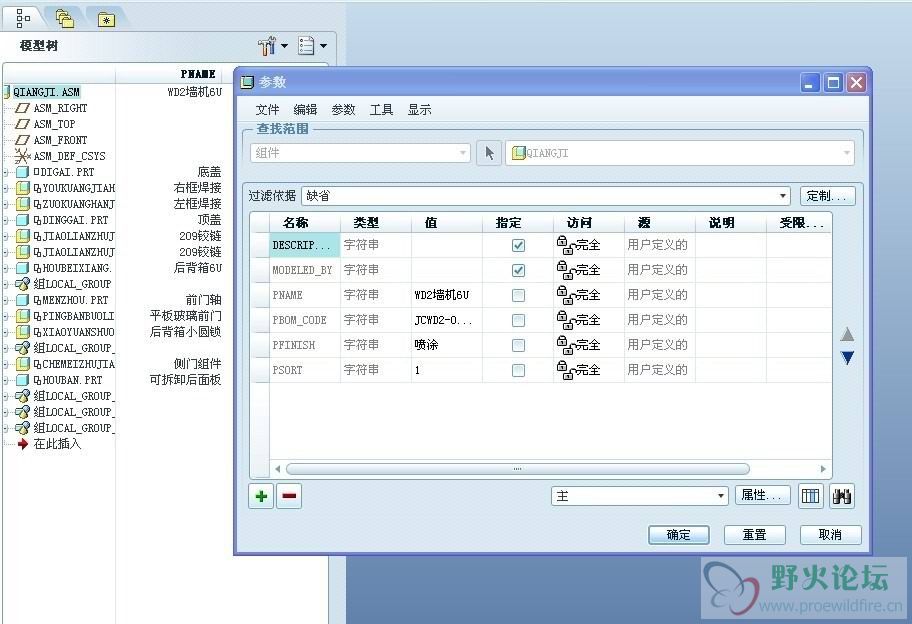Open the model tree settings hammer tool
The image size is (912, 624).
[x=266, y=45]
